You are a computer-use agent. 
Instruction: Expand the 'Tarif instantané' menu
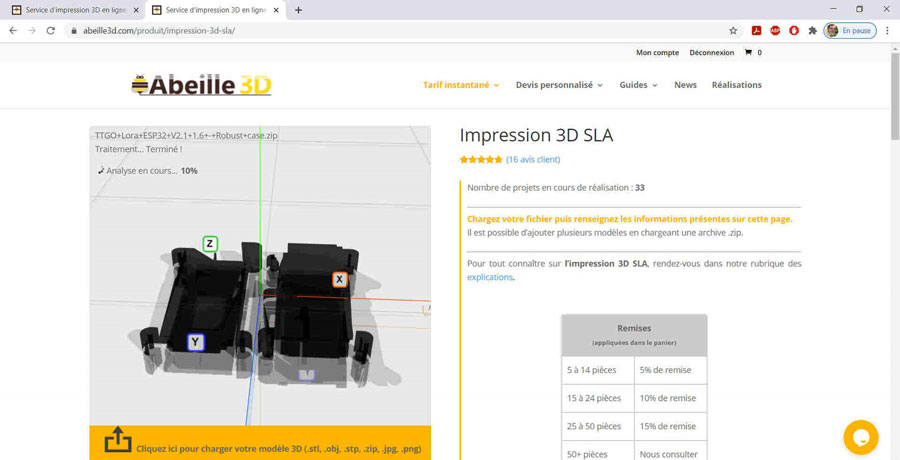(461, 84)
